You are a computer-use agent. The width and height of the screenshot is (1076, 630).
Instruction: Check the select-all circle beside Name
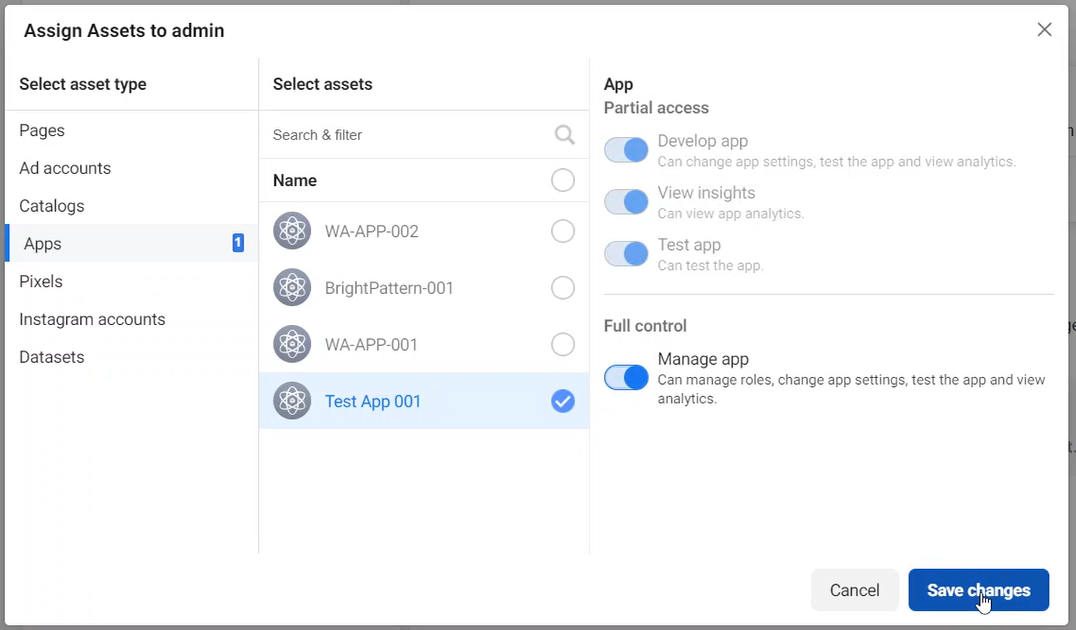[563, 180]
